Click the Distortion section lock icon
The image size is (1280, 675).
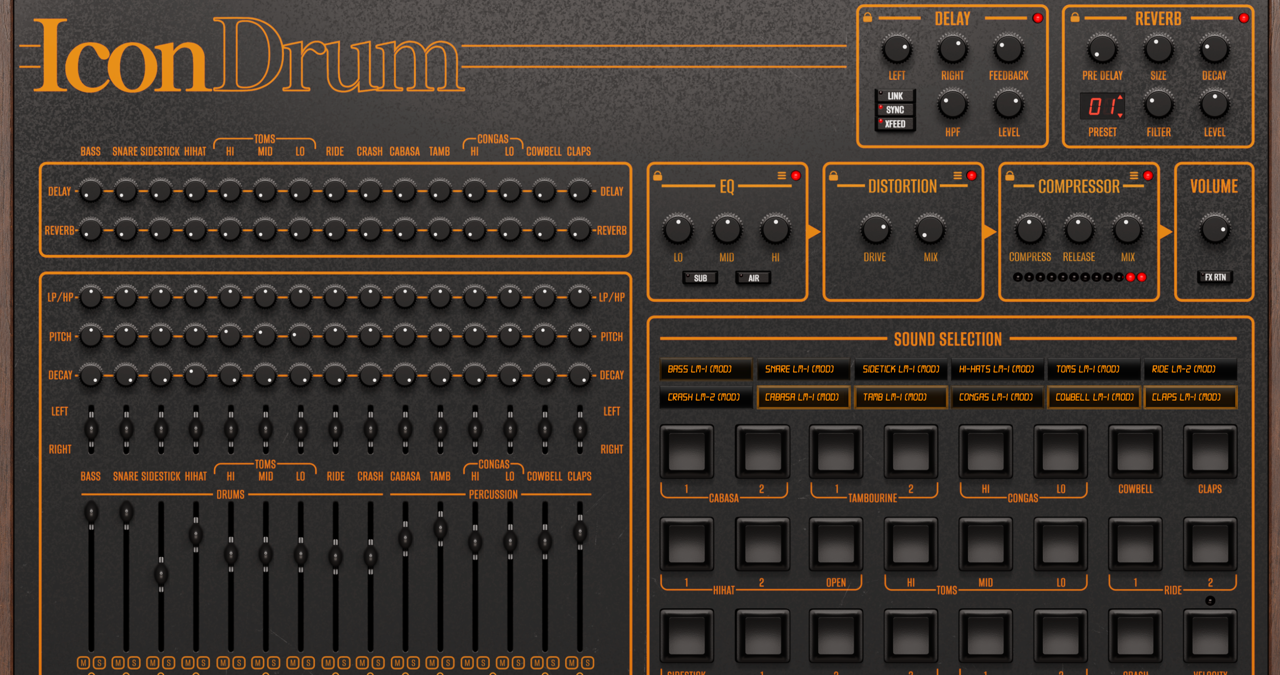point(833,176)
